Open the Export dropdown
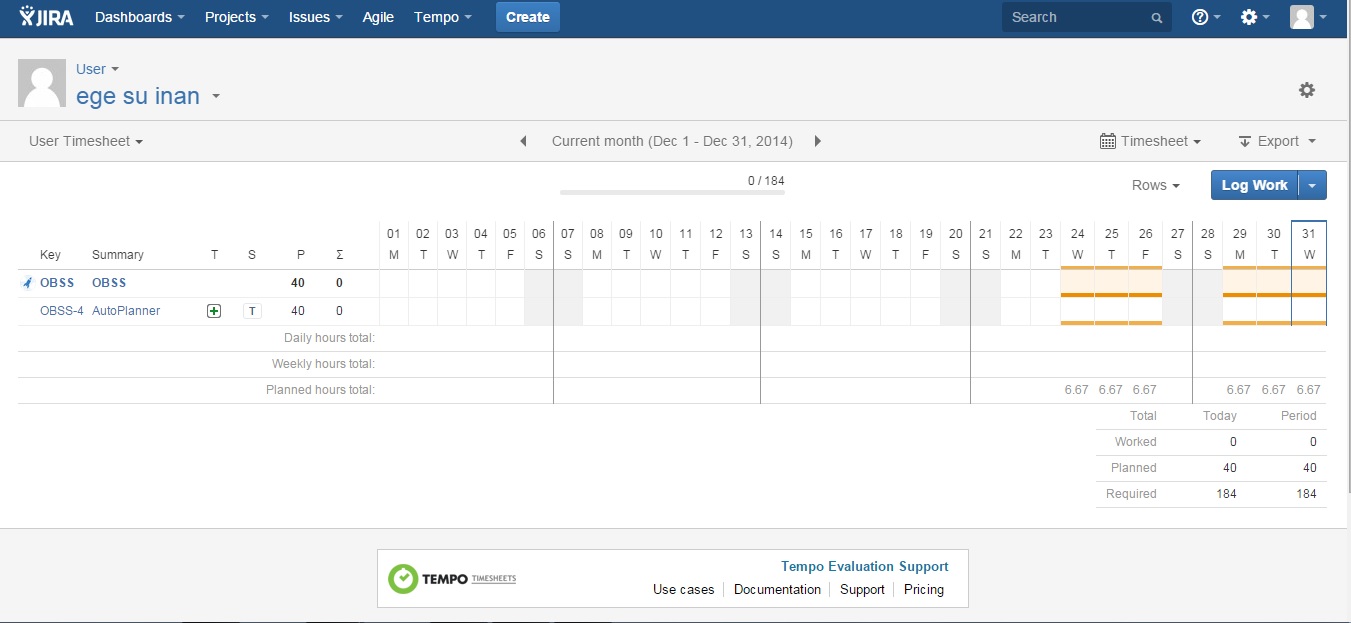Viewport: 1351px width, 623px height. coord(1277,141)
